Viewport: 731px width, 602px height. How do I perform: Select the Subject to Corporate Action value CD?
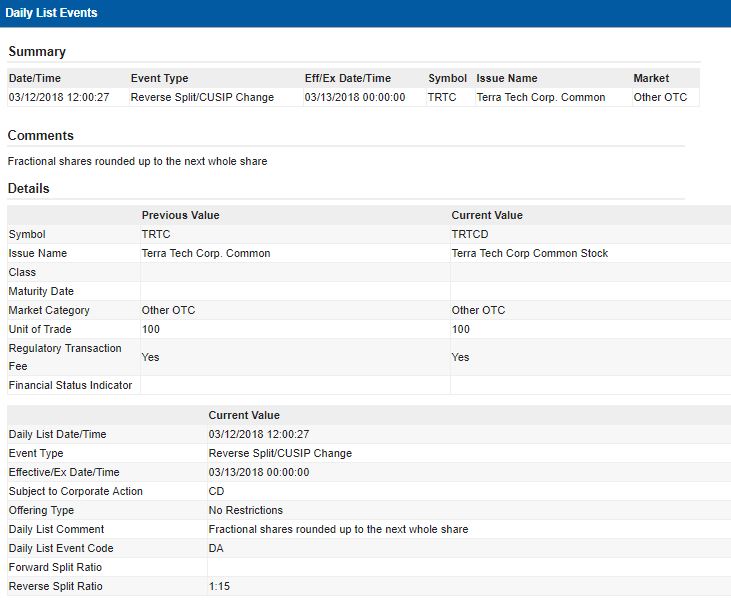(216, 491)
